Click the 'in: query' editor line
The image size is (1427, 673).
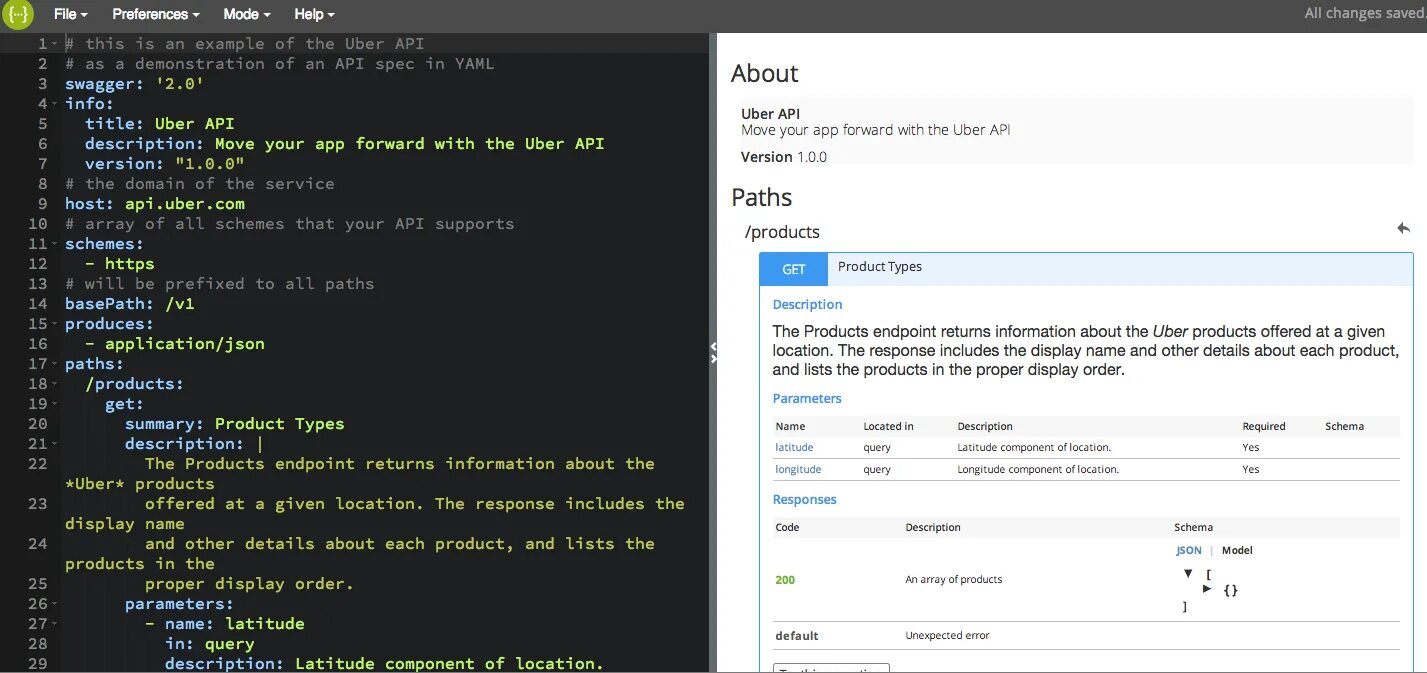210,644
